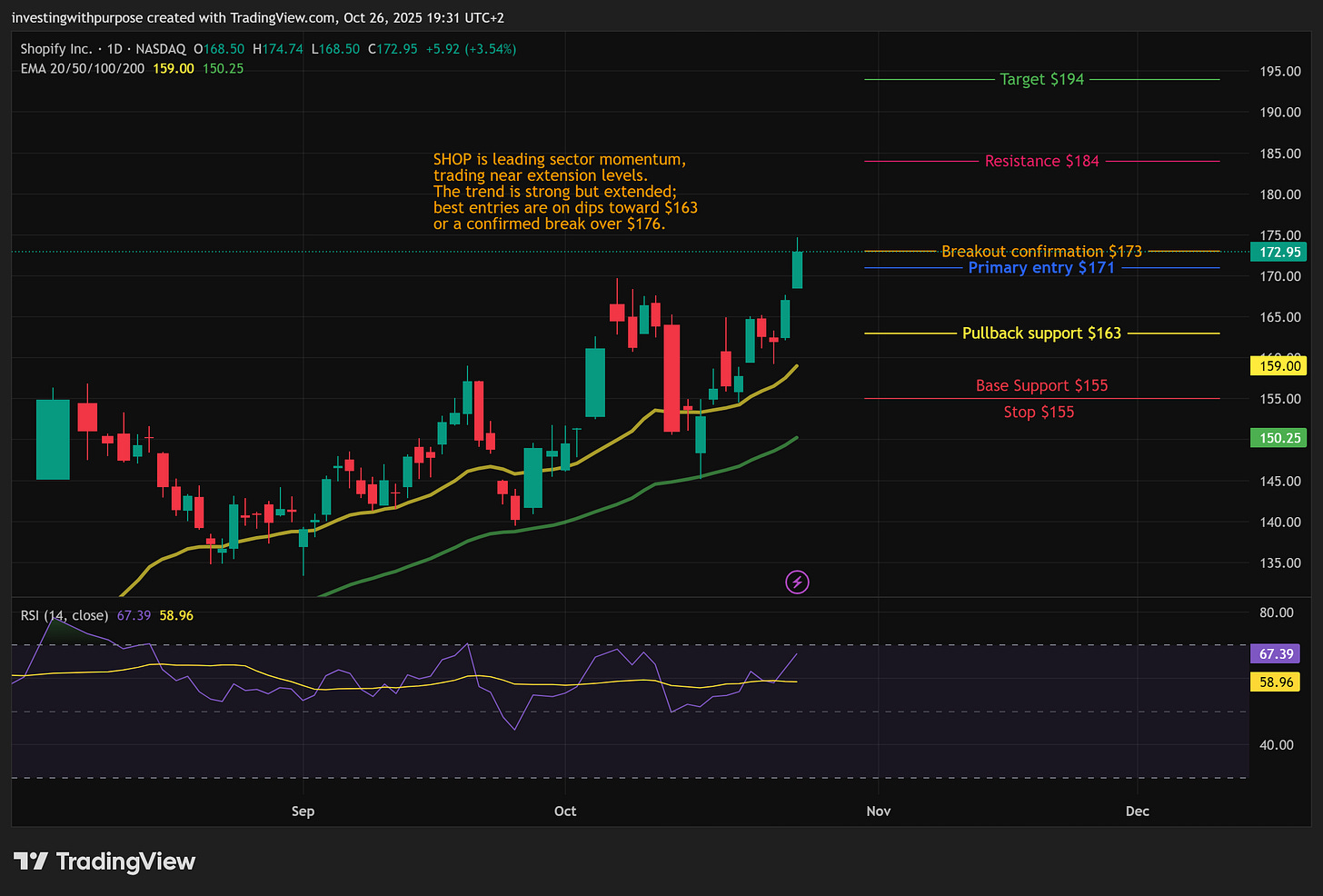Click the +5.92 (+3.54%) change value

click(471, 49)
